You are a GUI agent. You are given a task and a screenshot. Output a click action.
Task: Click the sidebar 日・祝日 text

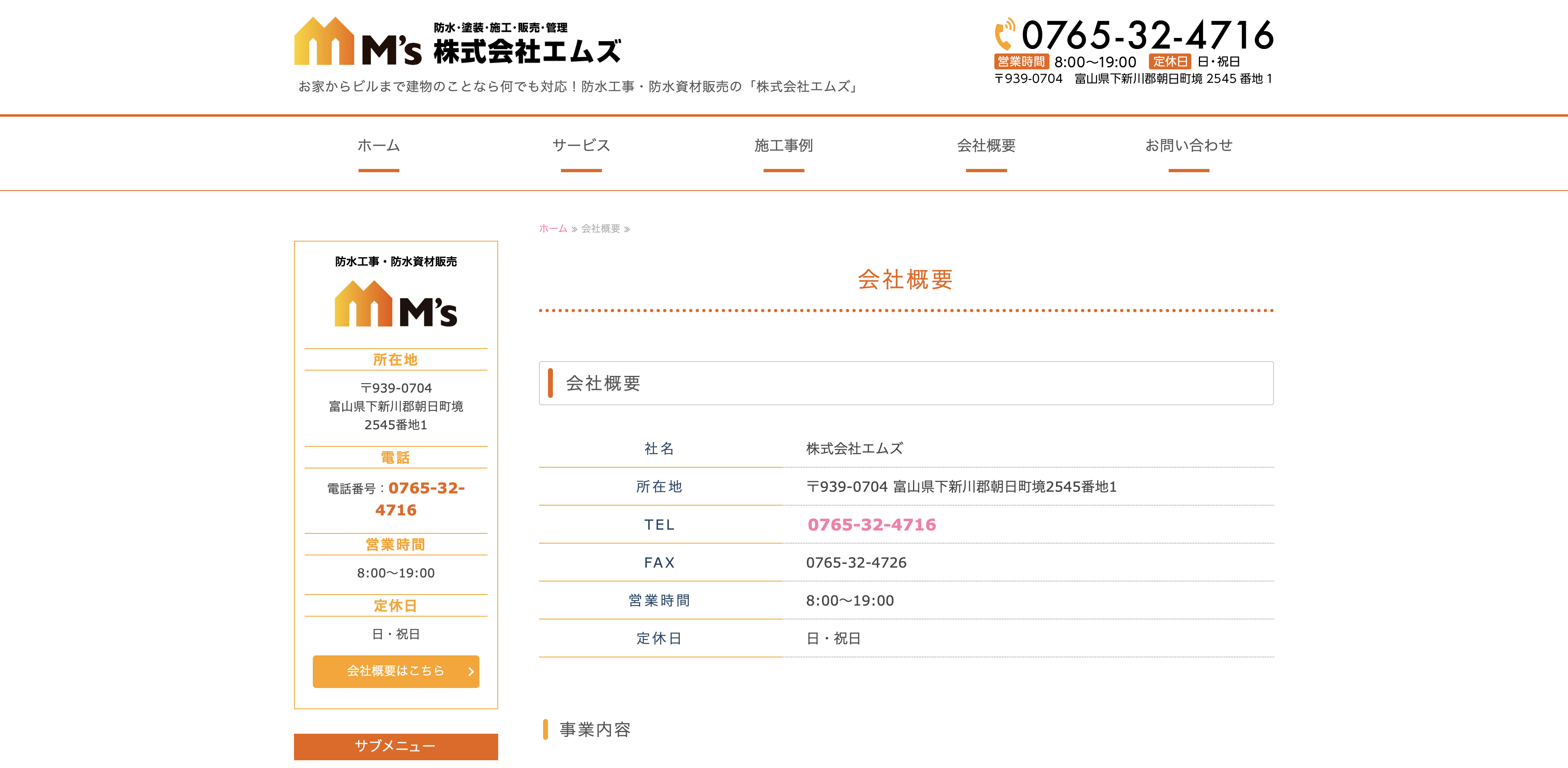pos(396,634)
